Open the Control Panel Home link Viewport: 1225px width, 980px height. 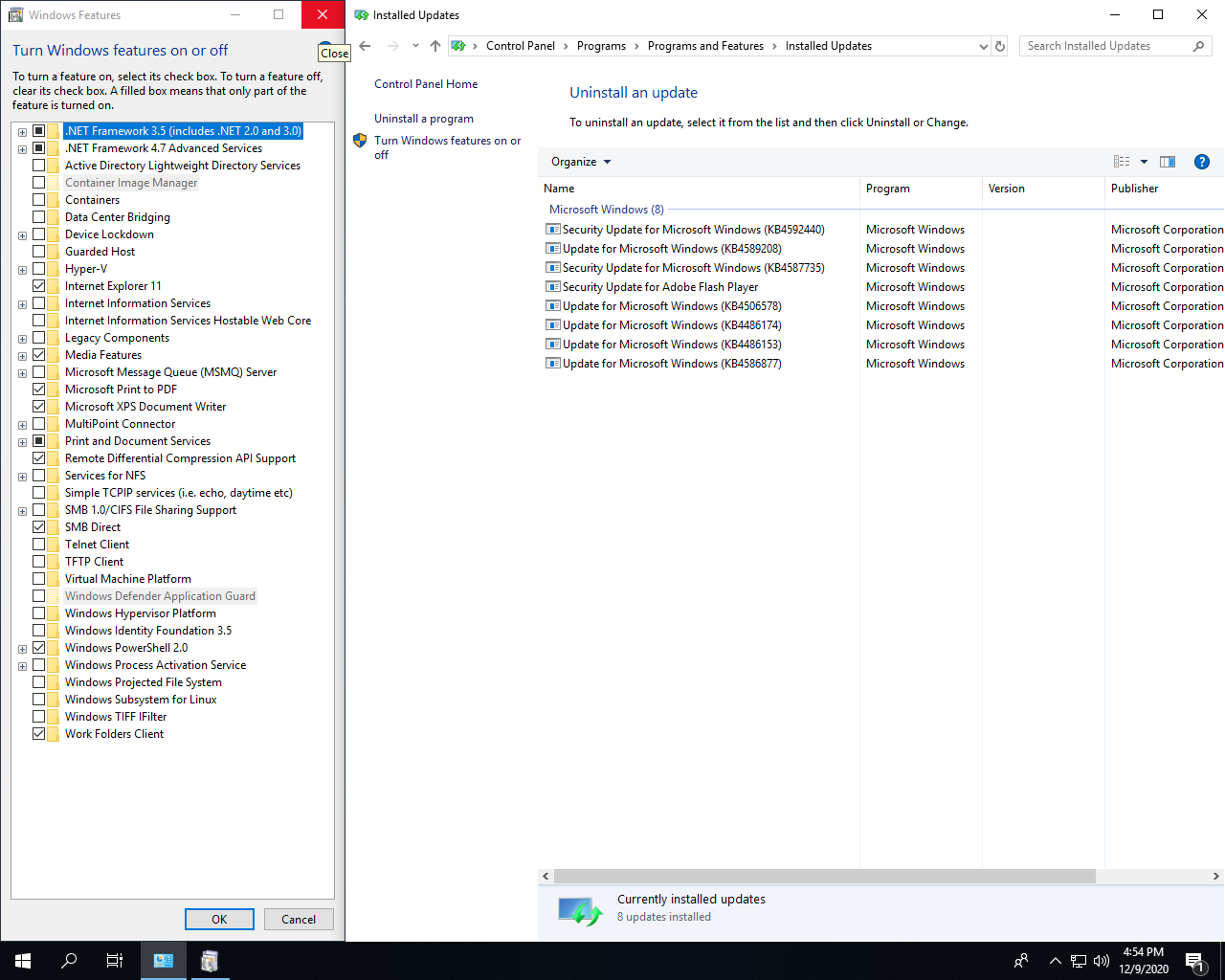click(426, 84)
